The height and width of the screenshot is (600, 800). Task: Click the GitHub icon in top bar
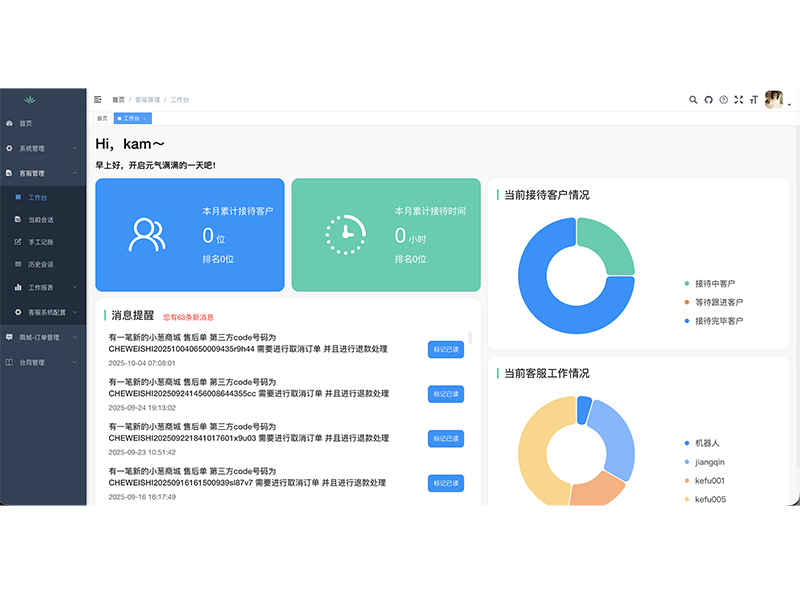[708, 100]
